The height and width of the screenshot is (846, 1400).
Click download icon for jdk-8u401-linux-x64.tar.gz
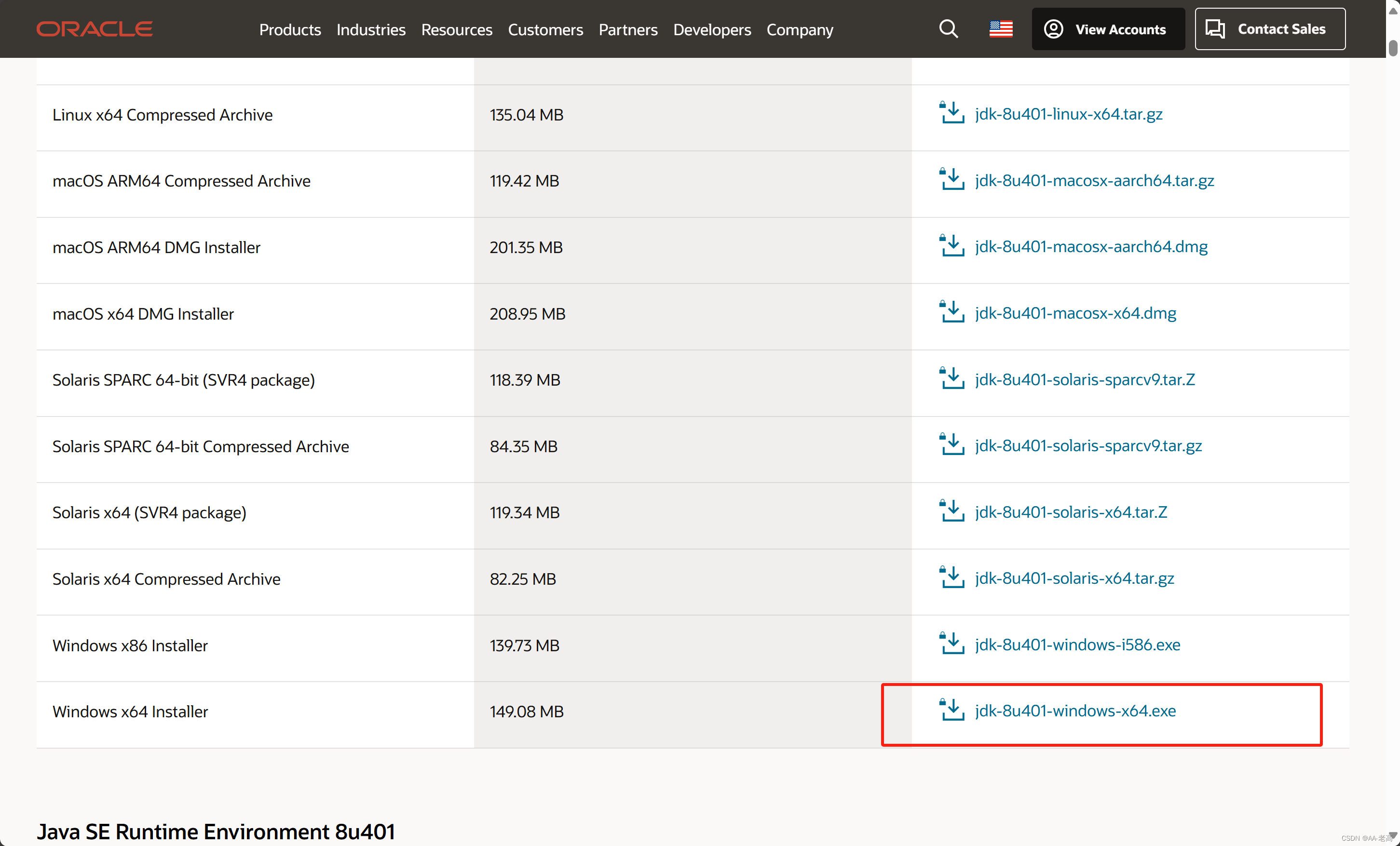[x=951, y=113]
